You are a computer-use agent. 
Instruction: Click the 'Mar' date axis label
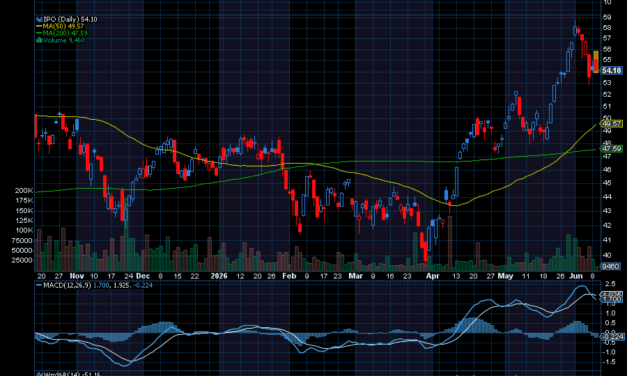(355, 276)
